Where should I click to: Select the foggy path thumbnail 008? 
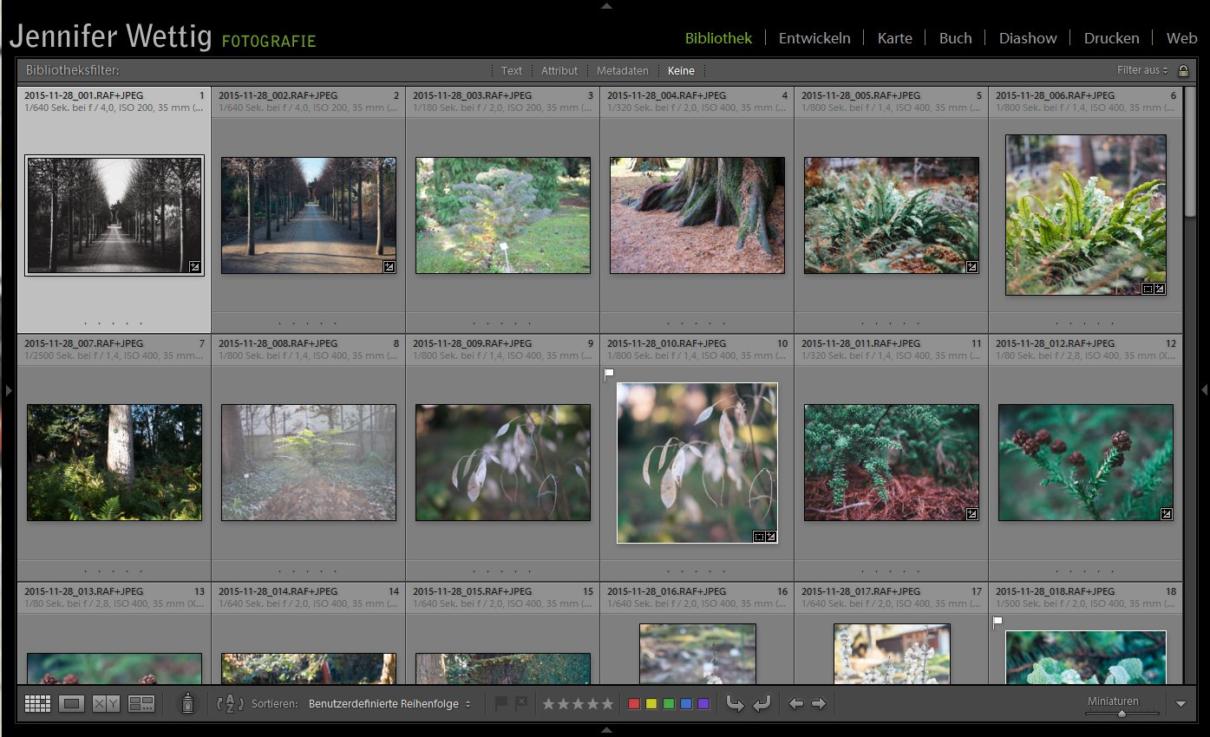click(308, 462)
